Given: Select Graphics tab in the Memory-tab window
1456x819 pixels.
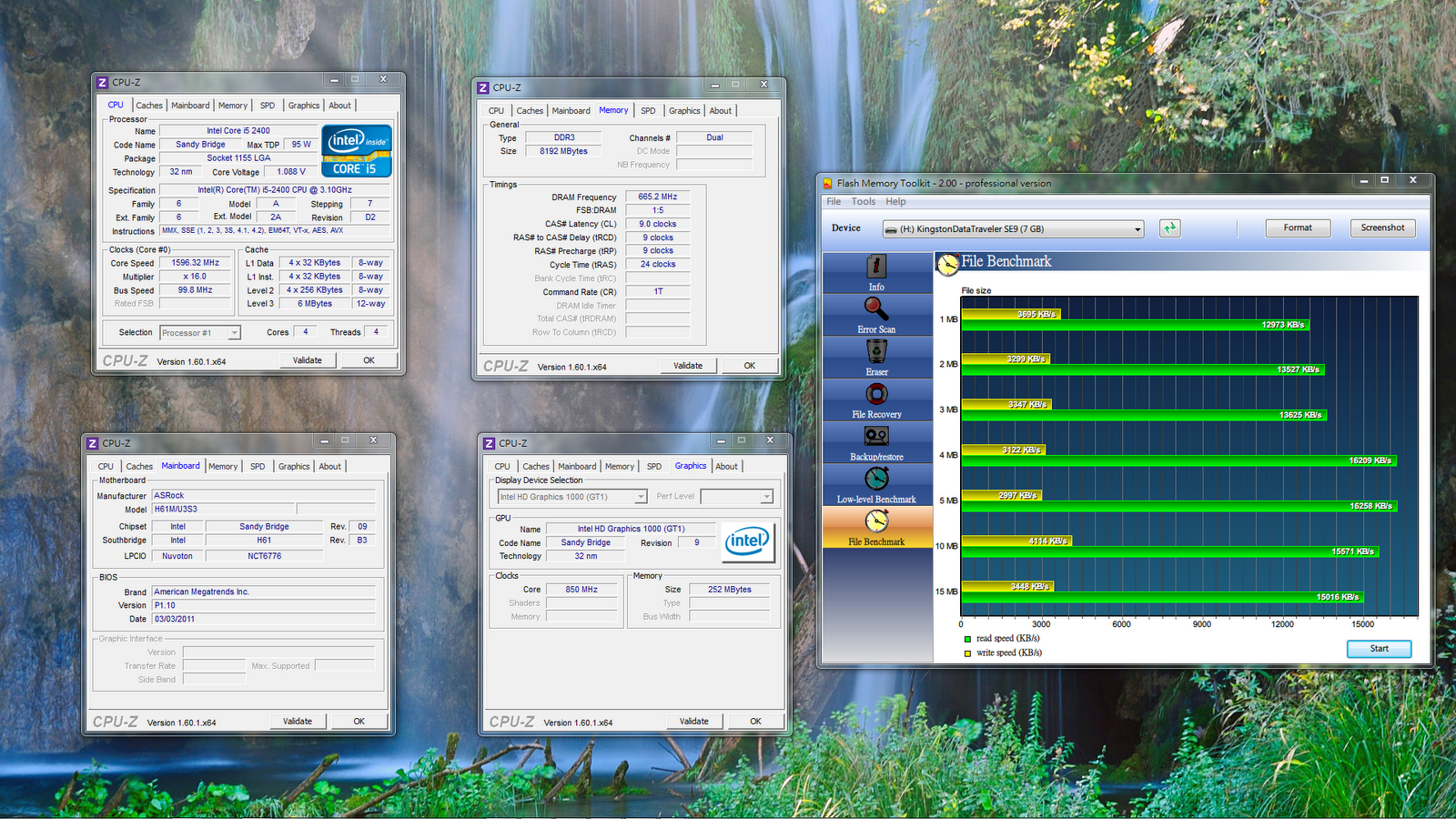Looking at the screenshot, I should (684, 111).
